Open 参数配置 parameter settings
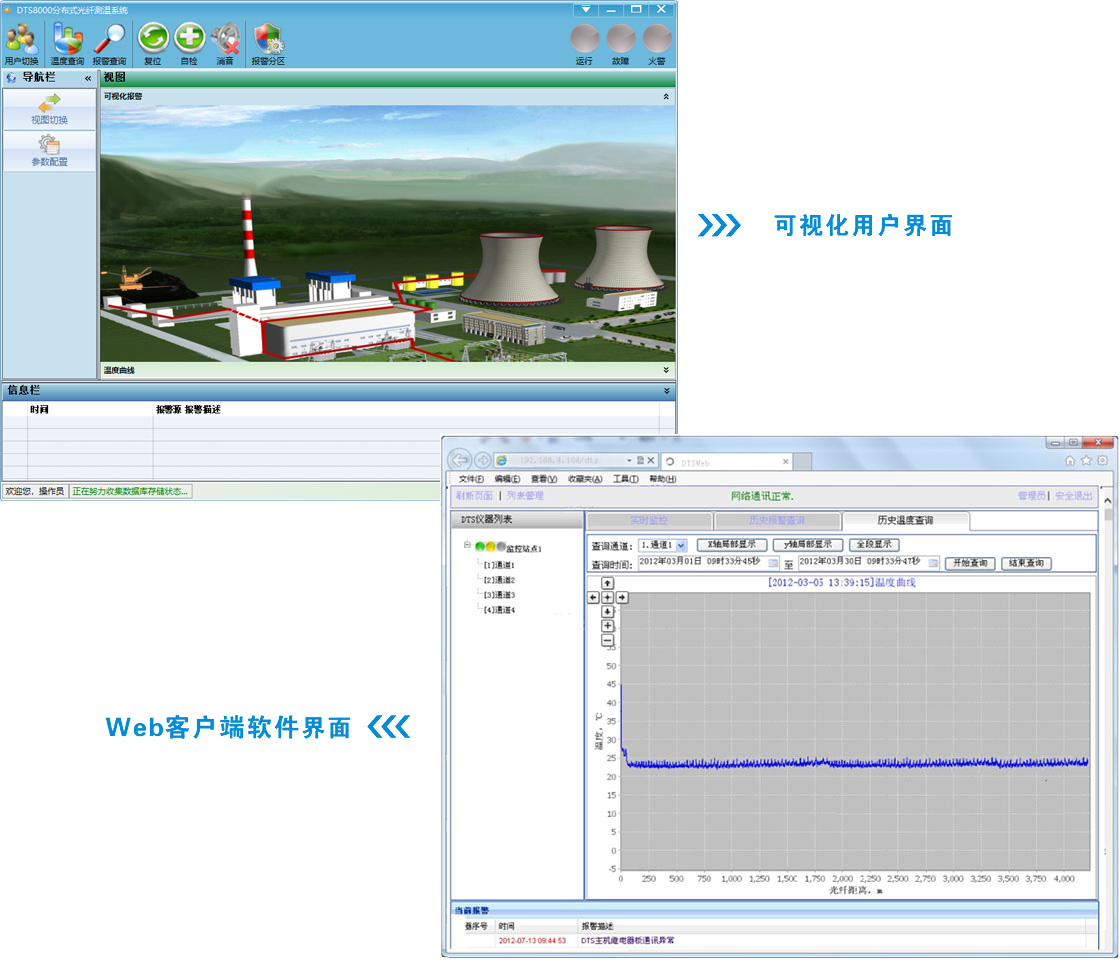The width and height of the screenshot is (1120, 960). pos(49,151)
